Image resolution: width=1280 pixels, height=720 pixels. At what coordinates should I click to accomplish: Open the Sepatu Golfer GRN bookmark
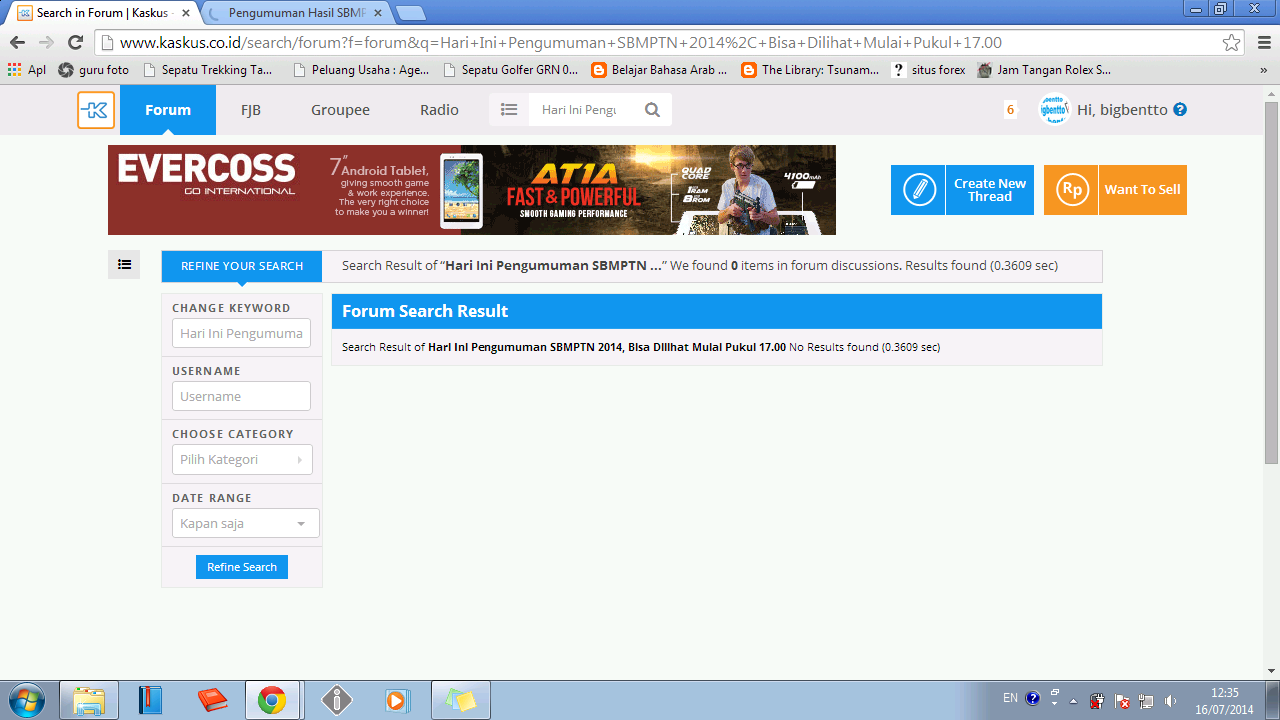pyautogui.click(x=510, y=70)
